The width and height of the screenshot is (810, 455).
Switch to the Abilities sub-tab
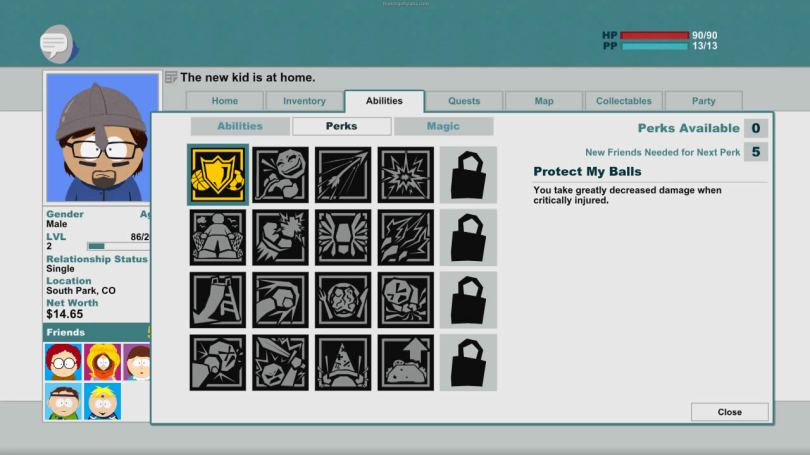[x=240, y=126]
